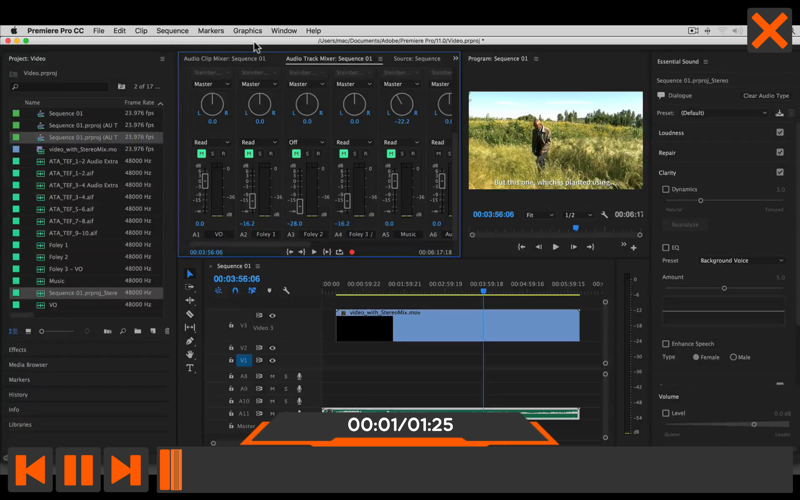Unmute the A1 VO mixer track

point(201,154)
